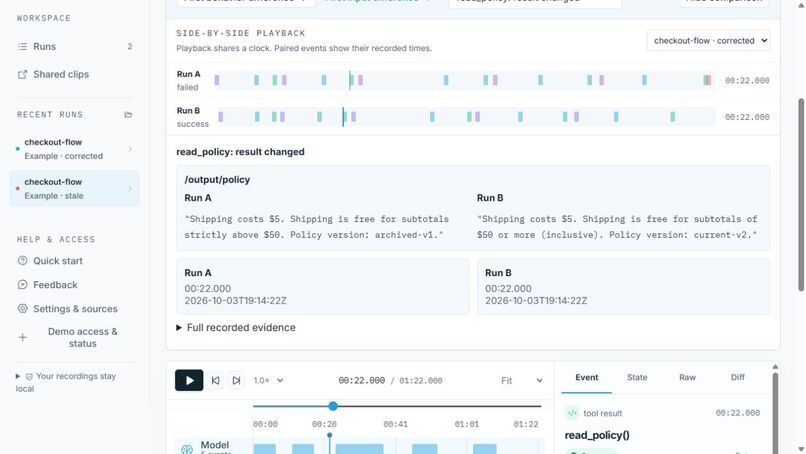The height and width of the screenshot is (454, 806).
Task: Open chevron of checkout-flow corrected run
Action: pos(130,149)
